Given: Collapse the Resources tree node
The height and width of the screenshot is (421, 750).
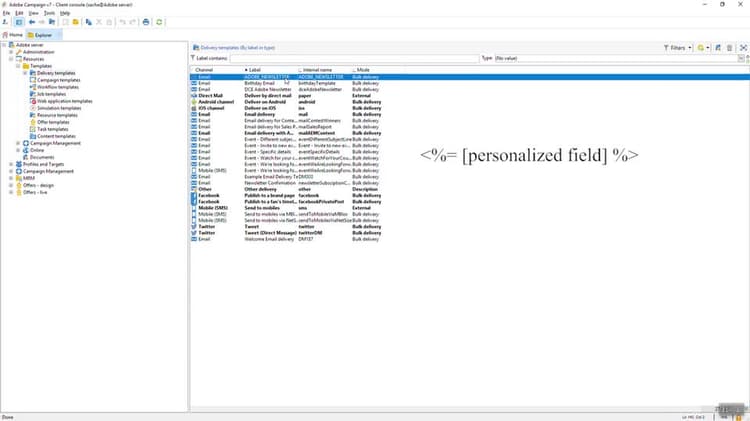Looking at the screenshot, I should [x=11, y=59].
